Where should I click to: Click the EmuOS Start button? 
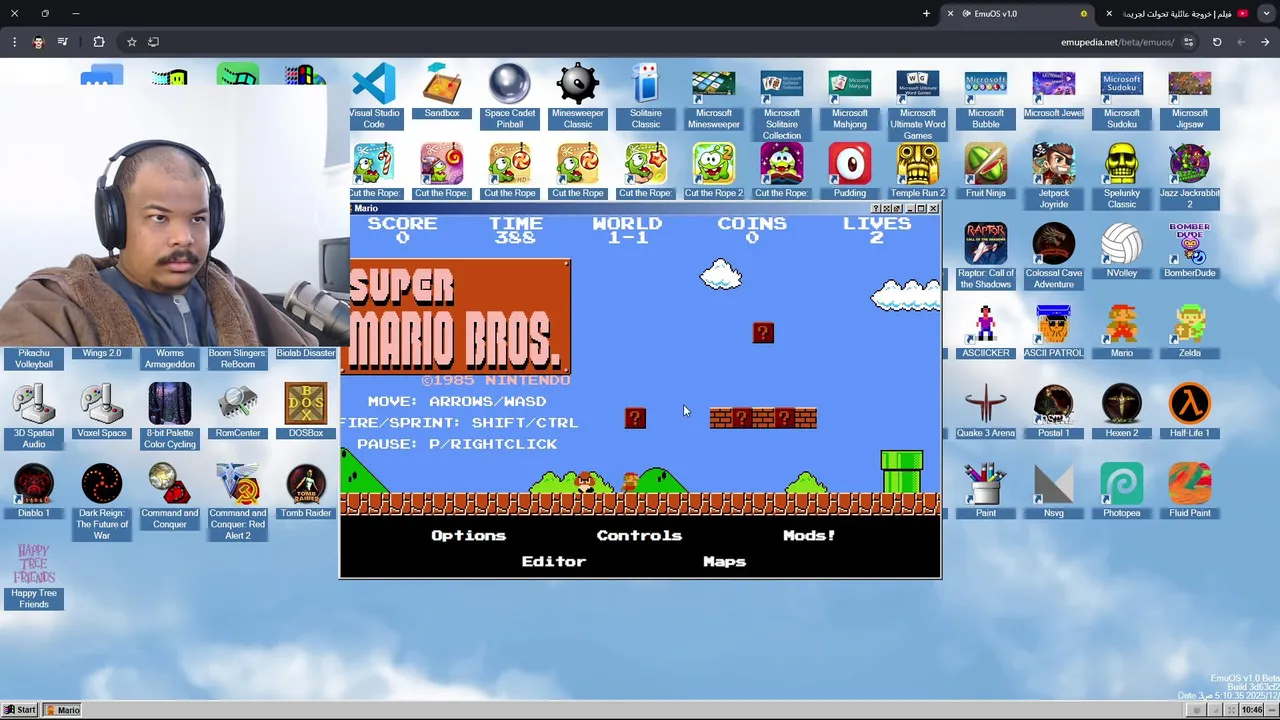[21, 710]
